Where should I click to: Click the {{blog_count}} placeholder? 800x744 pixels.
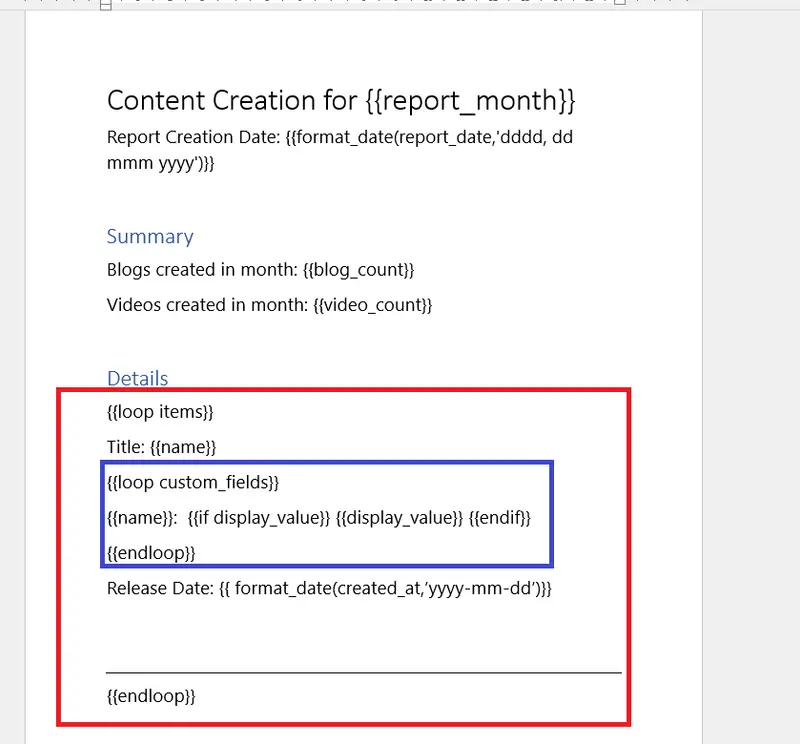(x=358, y=270)
